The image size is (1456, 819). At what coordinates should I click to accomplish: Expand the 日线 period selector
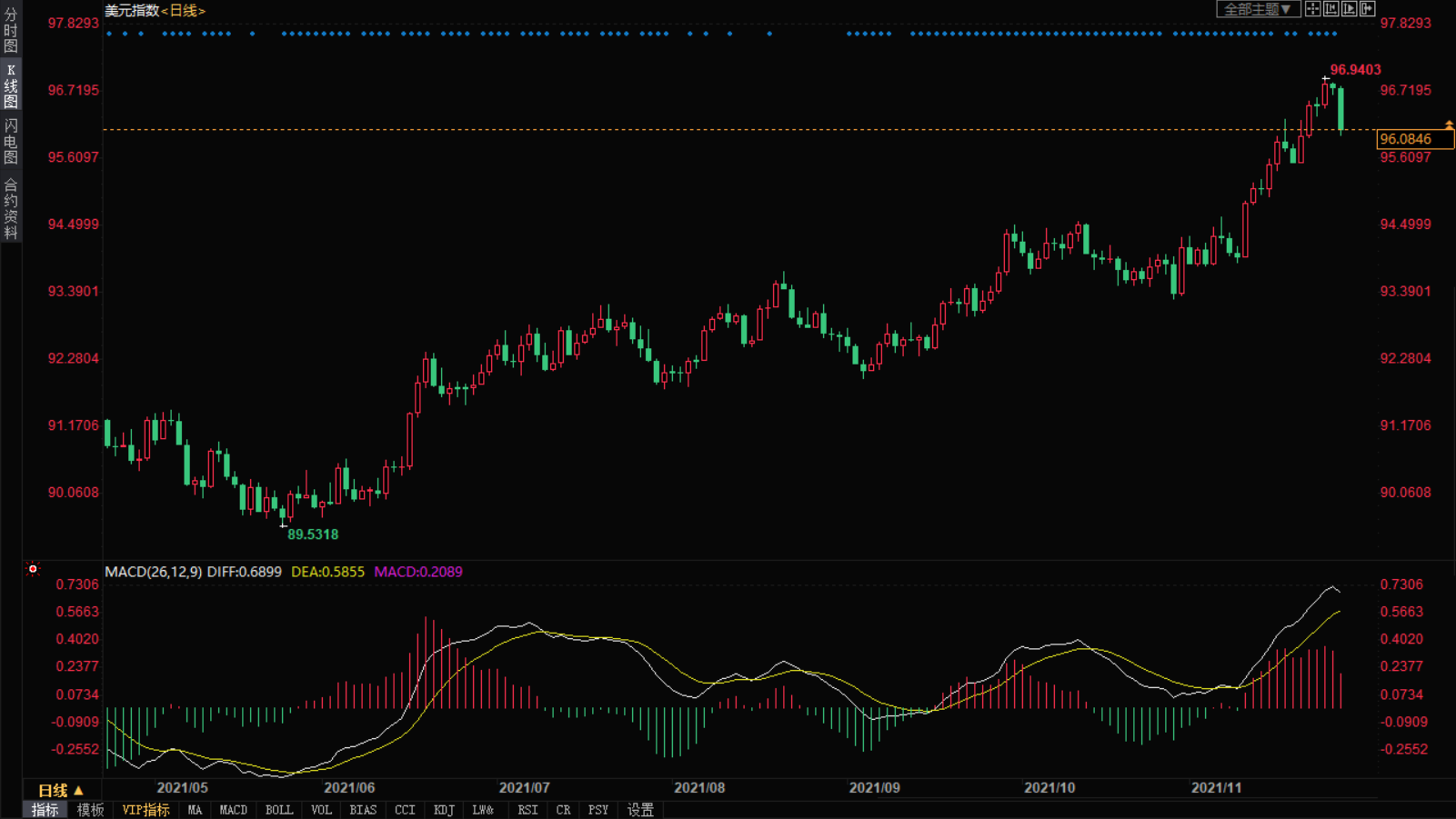(60, 790)
